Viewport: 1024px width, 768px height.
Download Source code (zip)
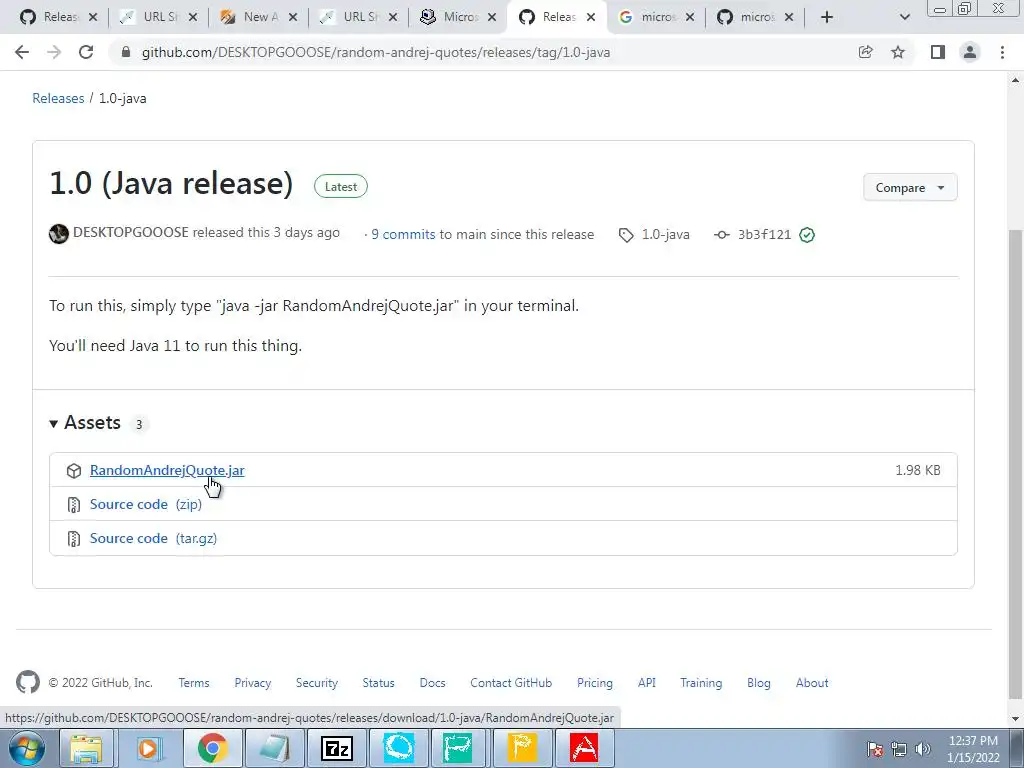[x=146, y=504]
